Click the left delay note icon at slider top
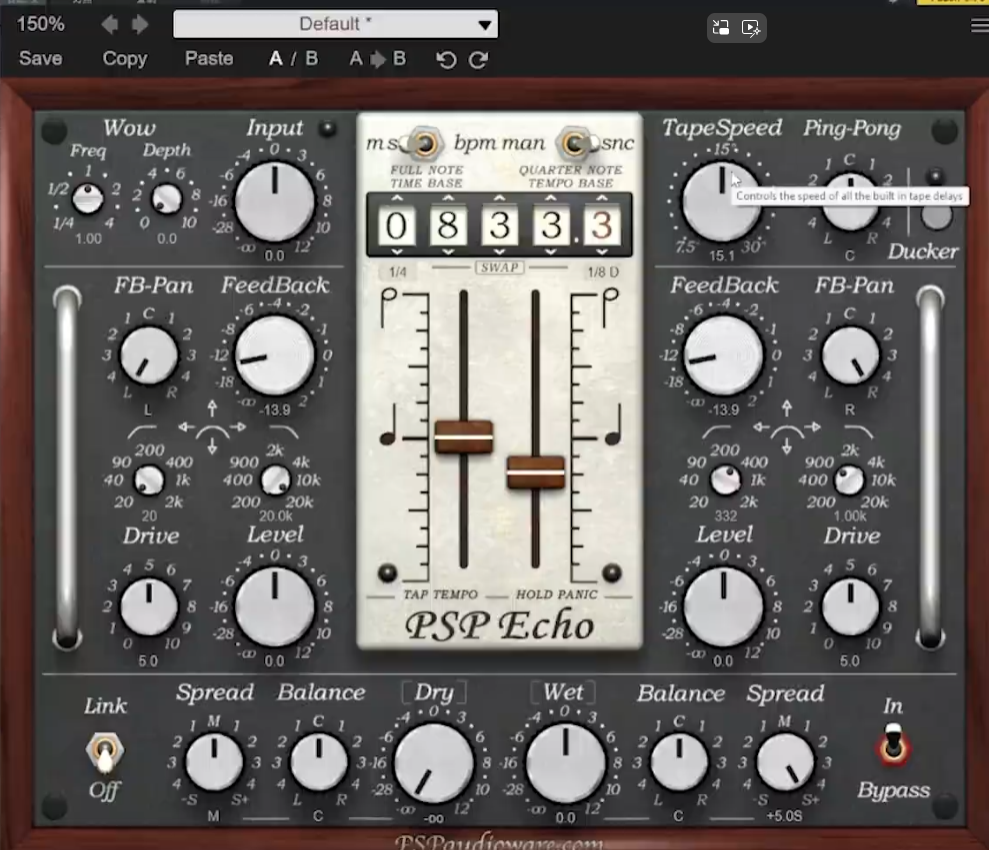 coord(389,307)
